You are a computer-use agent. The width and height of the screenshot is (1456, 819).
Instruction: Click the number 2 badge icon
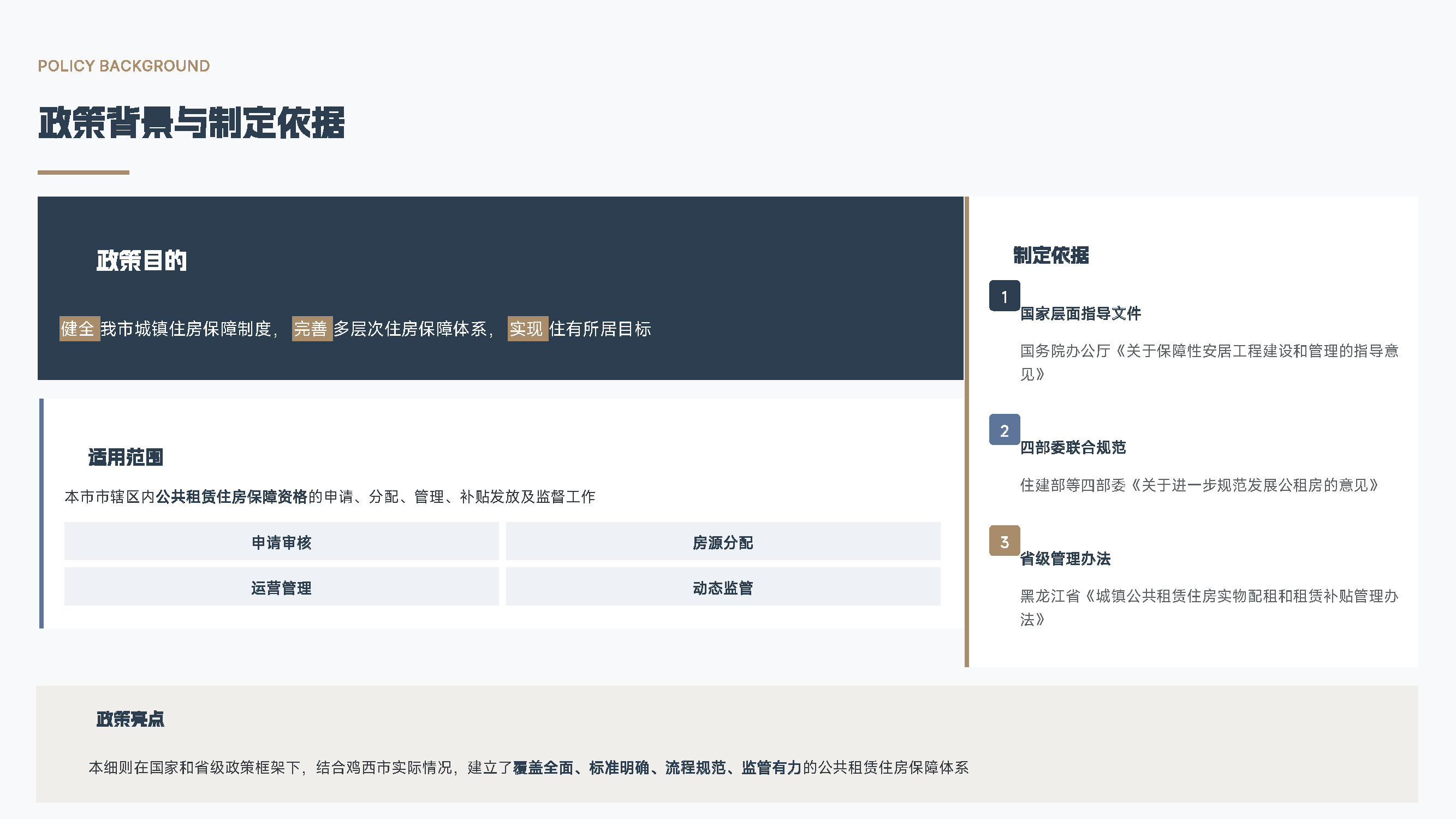click(x=1004, y=430)
